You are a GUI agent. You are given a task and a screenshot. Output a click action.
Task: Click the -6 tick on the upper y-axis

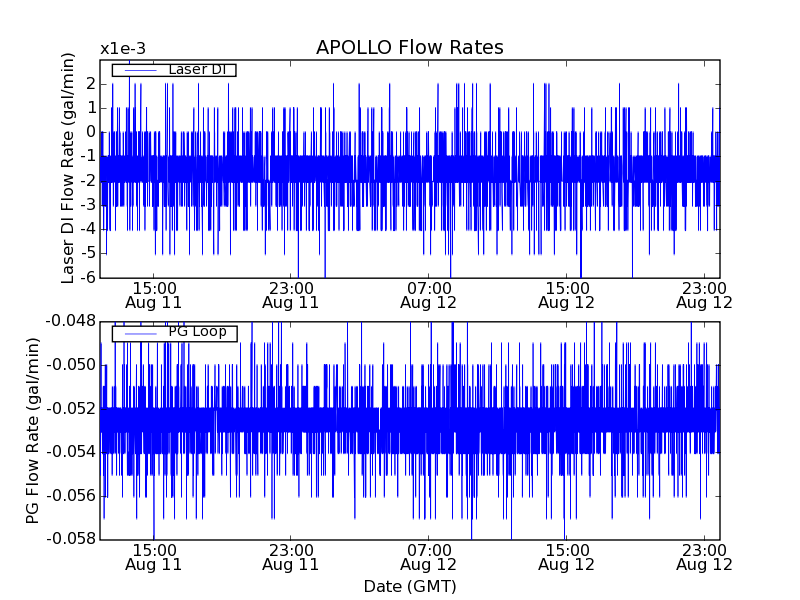[88, 277]
